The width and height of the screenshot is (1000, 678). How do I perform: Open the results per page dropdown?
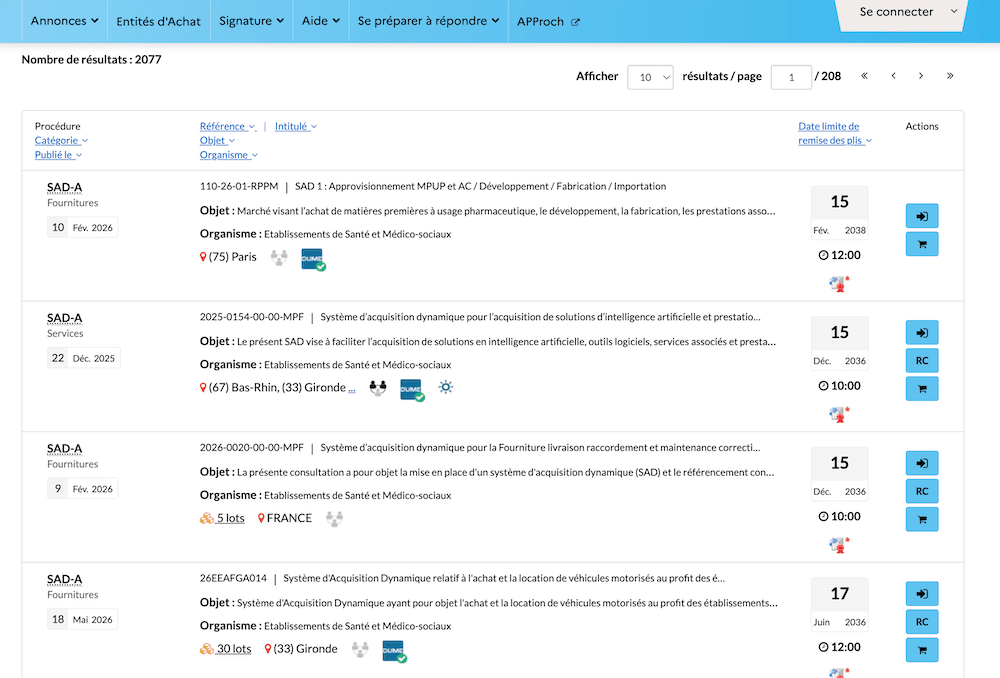[x=650, y=77]
